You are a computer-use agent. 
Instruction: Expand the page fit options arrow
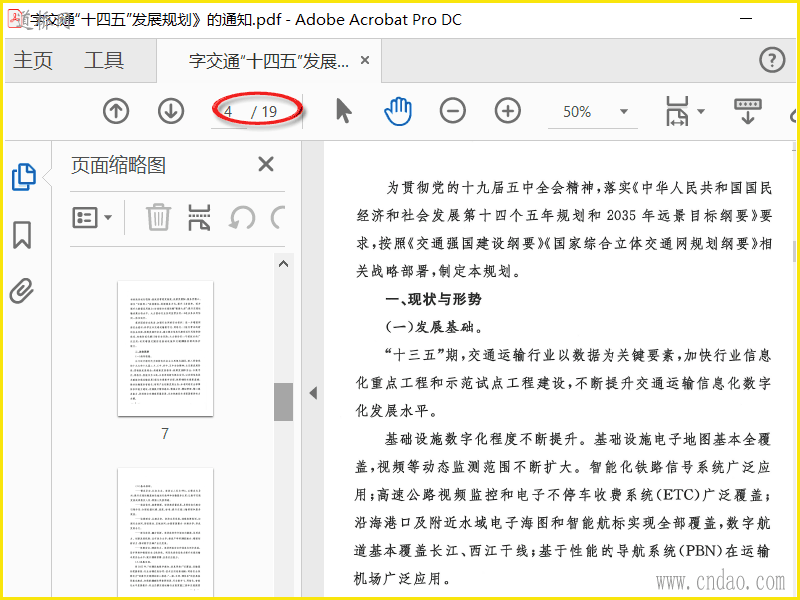pos(701,111)
